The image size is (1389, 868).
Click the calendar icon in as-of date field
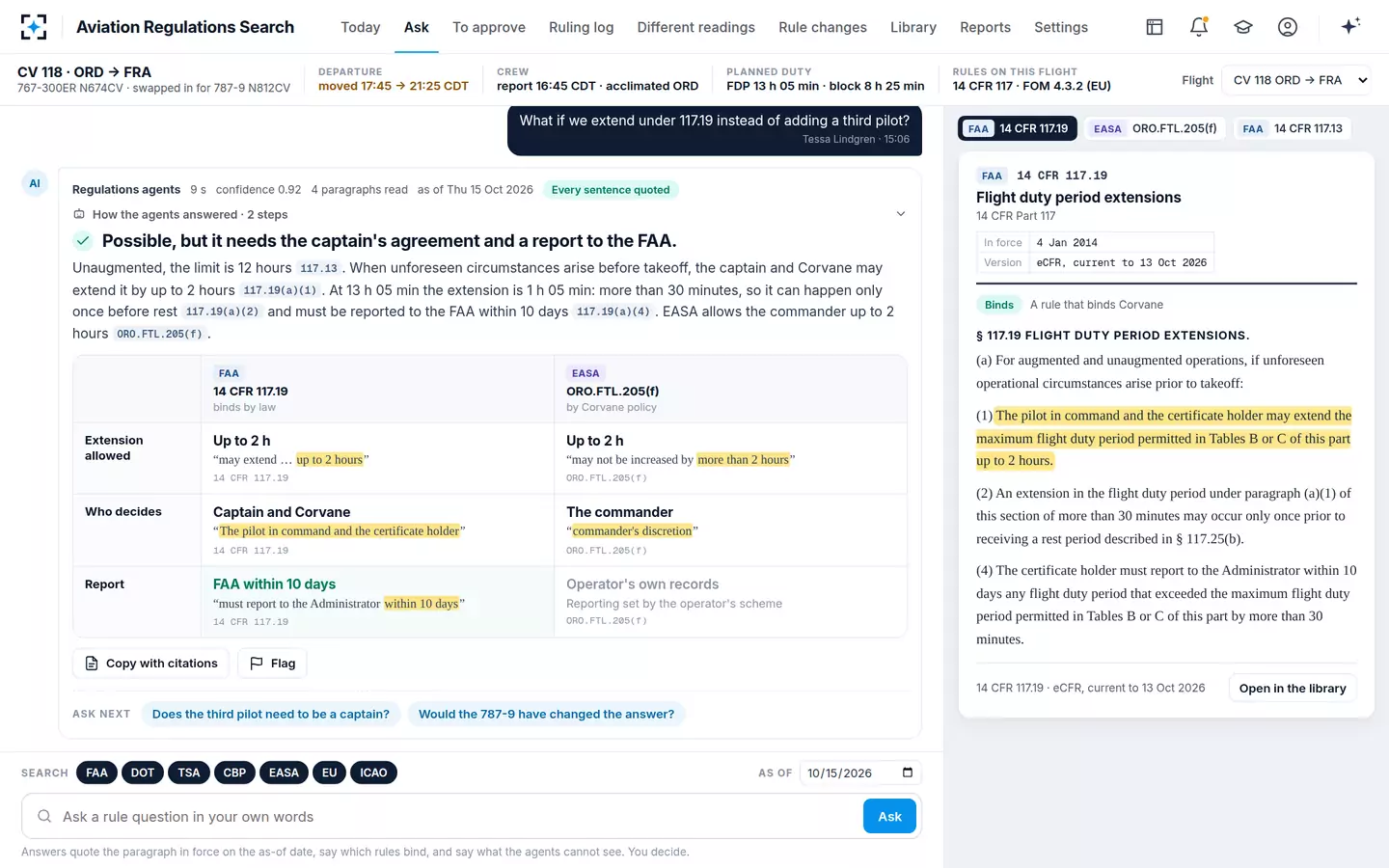(908, 773)
